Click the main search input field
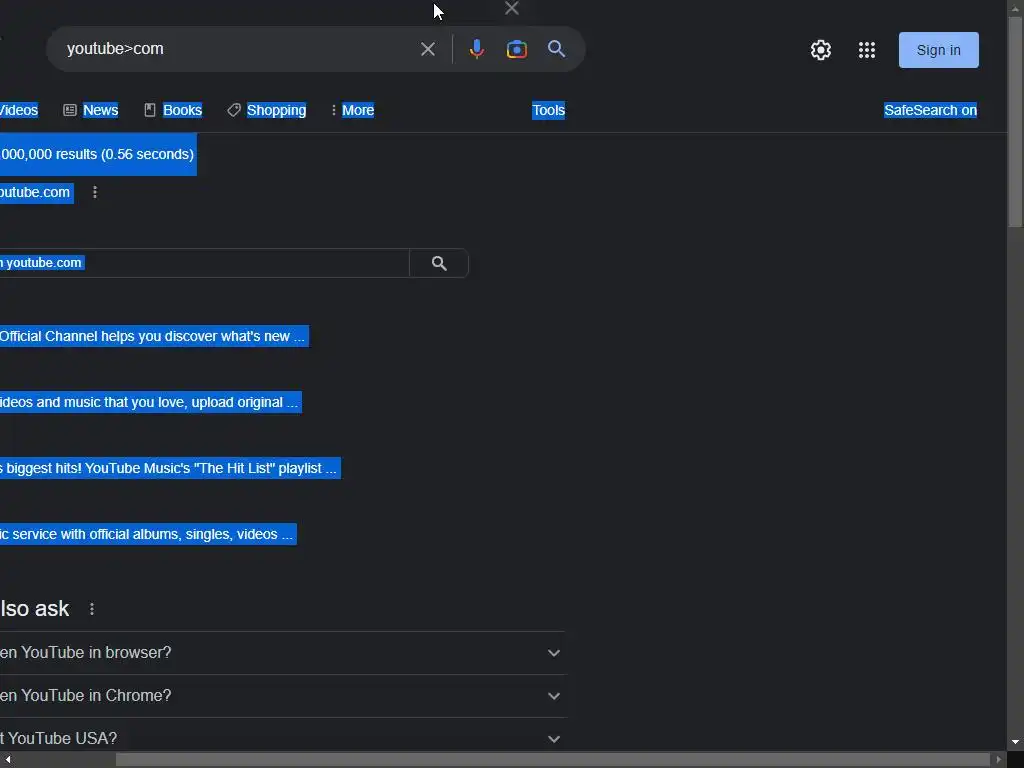 [x=238, y=49]
